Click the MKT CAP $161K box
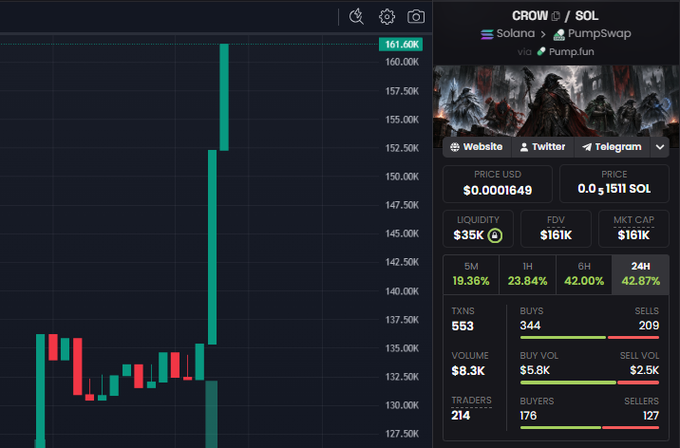 pos(634,229)
